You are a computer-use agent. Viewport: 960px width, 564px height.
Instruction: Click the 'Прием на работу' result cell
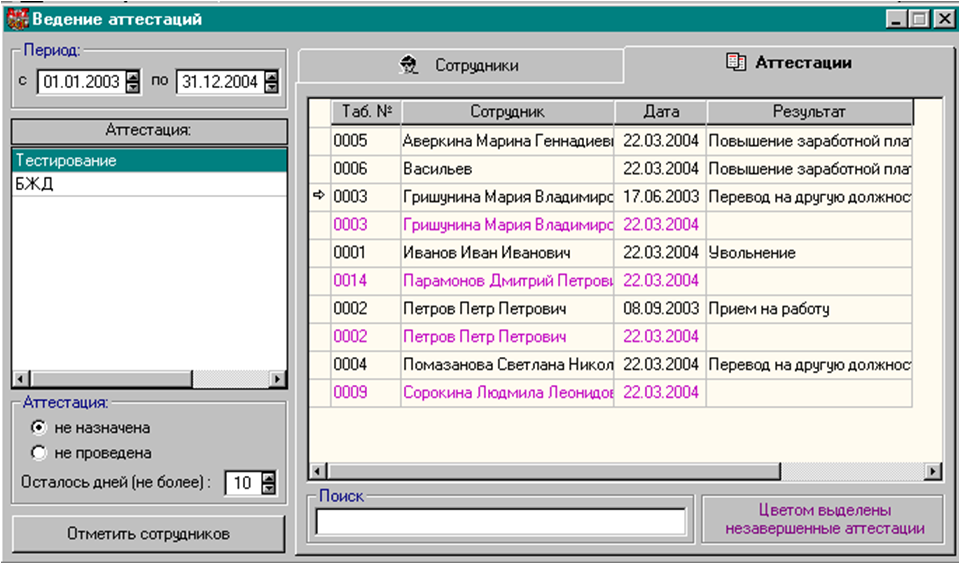[x=809, y=309]
